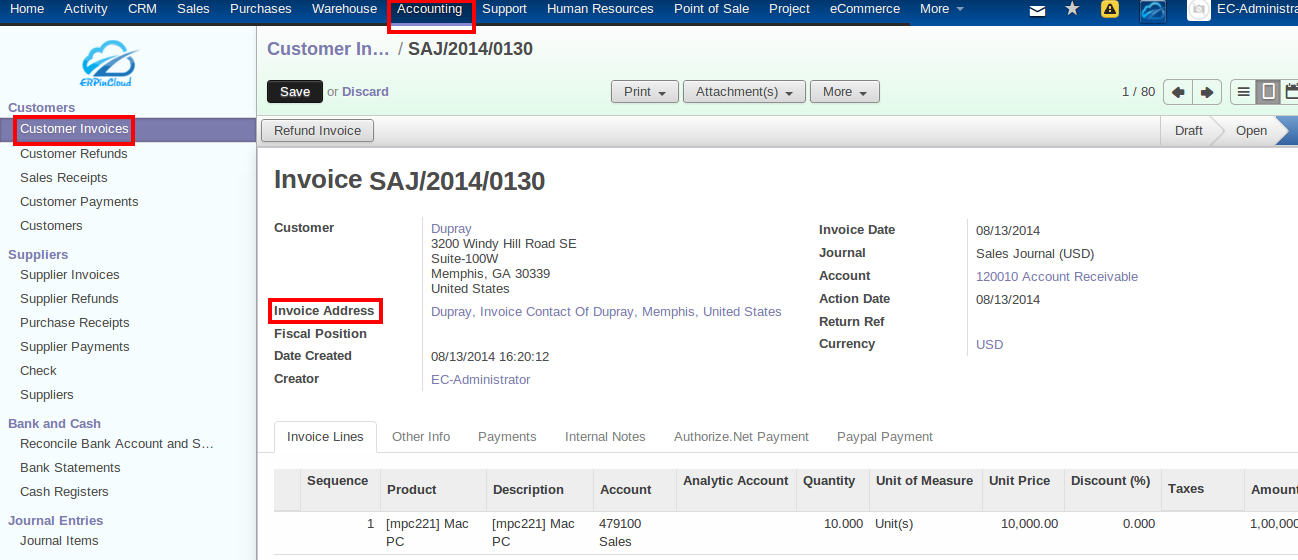The image size is (1298, 560).
Task: Switch to list view icon
Action: click(x=1243, y=92)
